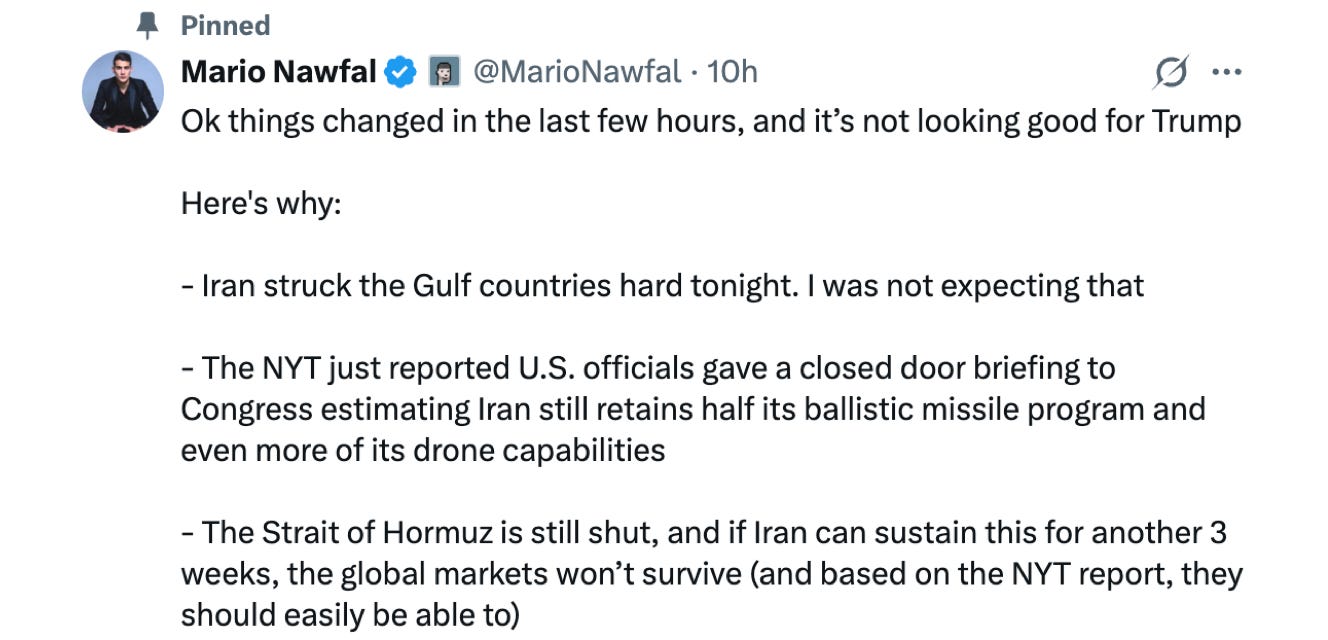Image resolution: width=1328 pixels, height=640 pixels.
Task: Click the line starting "weeks, the global markets"
Action: 711,573
